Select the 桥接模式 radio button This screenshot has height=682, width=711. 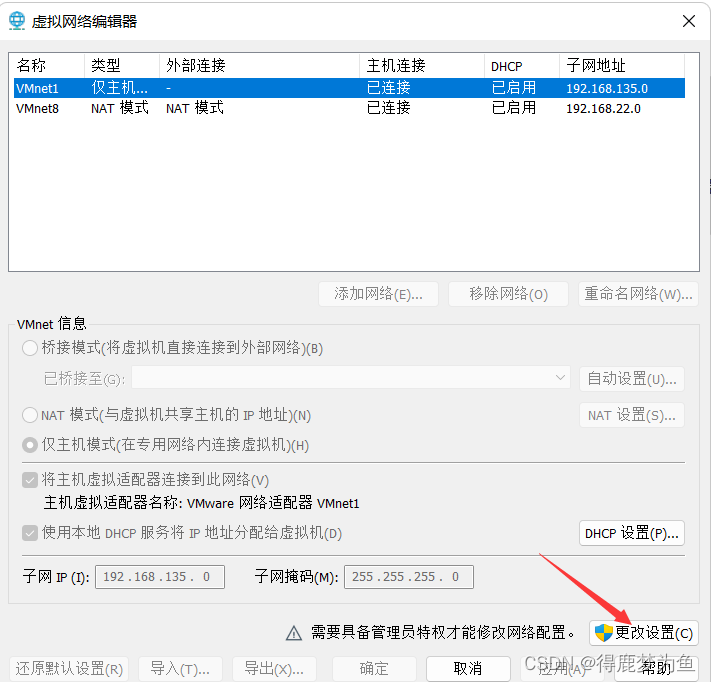(x=30, y=348)
